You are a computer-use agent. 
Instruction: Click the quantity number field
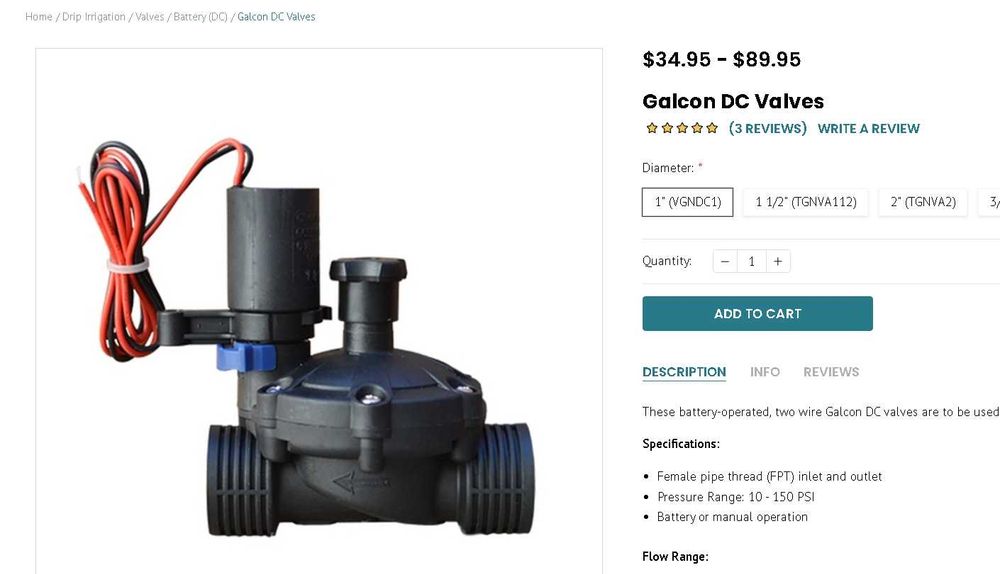click(751, 261)
